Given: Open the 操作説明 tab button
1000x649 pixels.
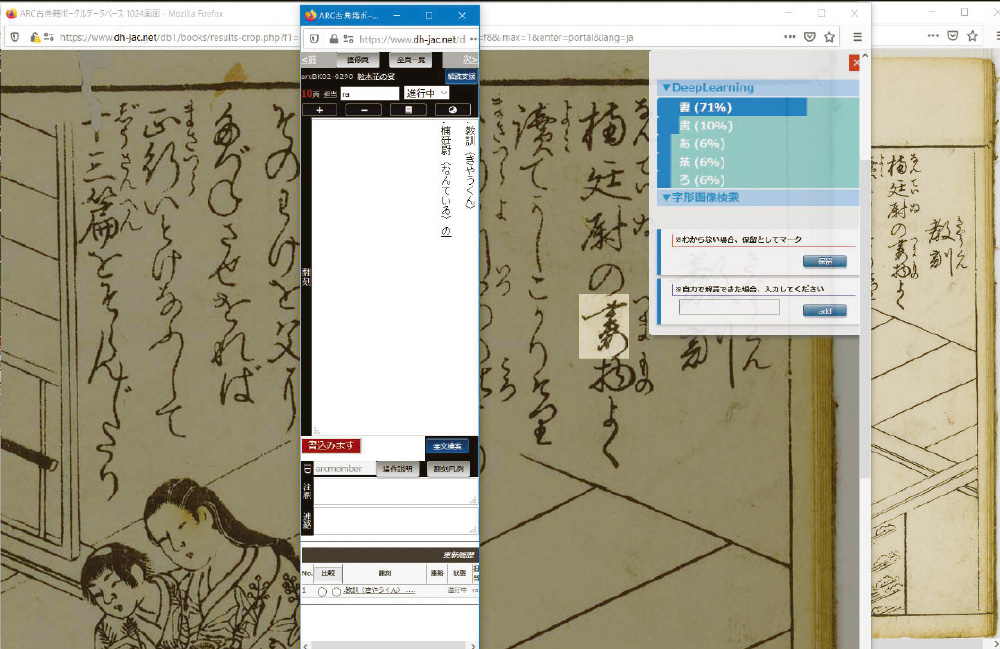Looking at the screenshot, I should (x=397, y=469).
